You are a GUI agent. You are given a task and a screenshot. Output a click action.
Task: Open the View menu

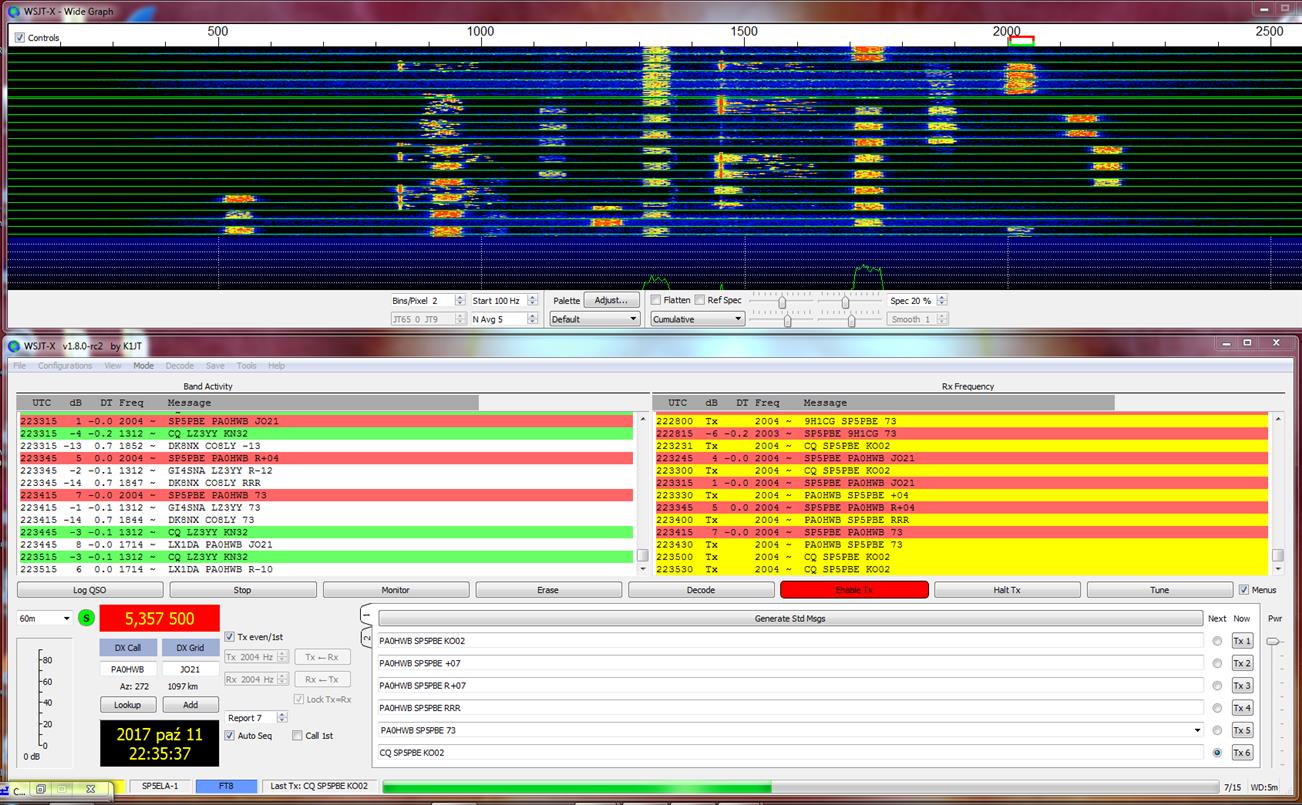(113, 366)
